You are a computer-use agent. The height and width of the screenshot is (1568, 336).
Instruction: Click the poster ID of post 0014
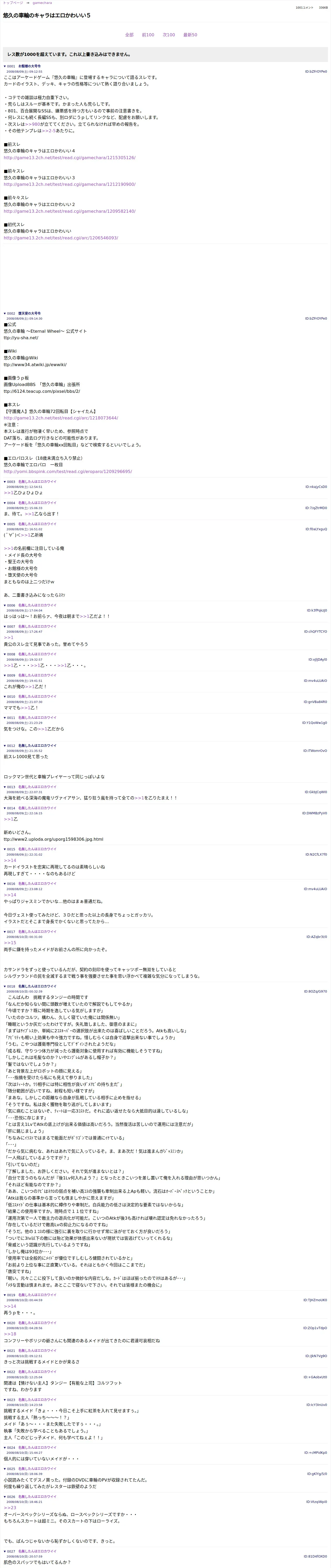[315, 813]
